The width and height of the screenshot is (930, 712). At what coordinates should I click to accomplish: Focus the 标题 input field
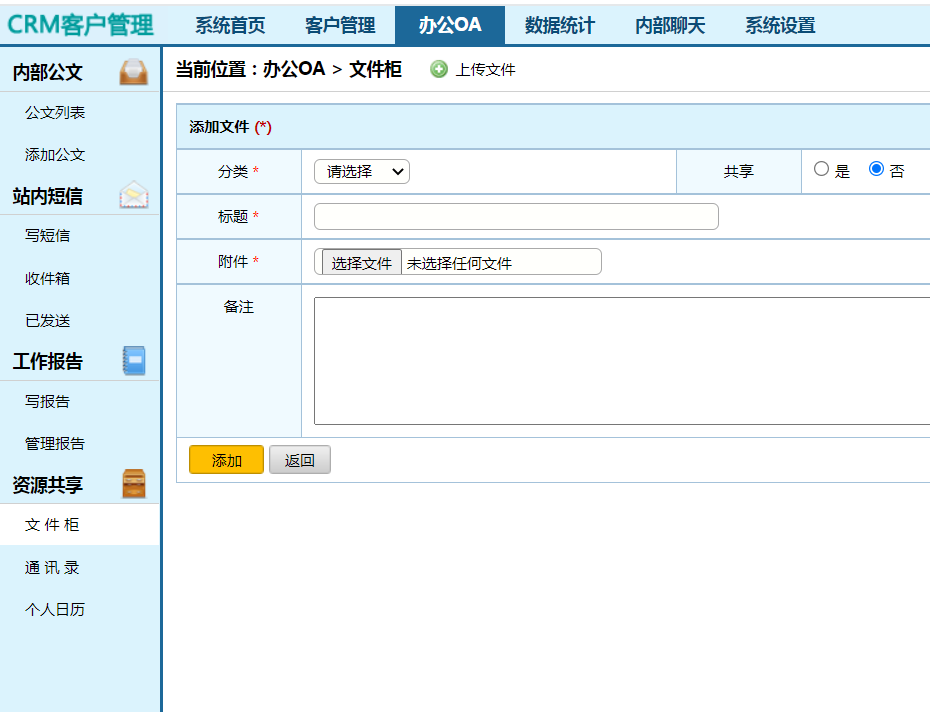pos(516,217)
